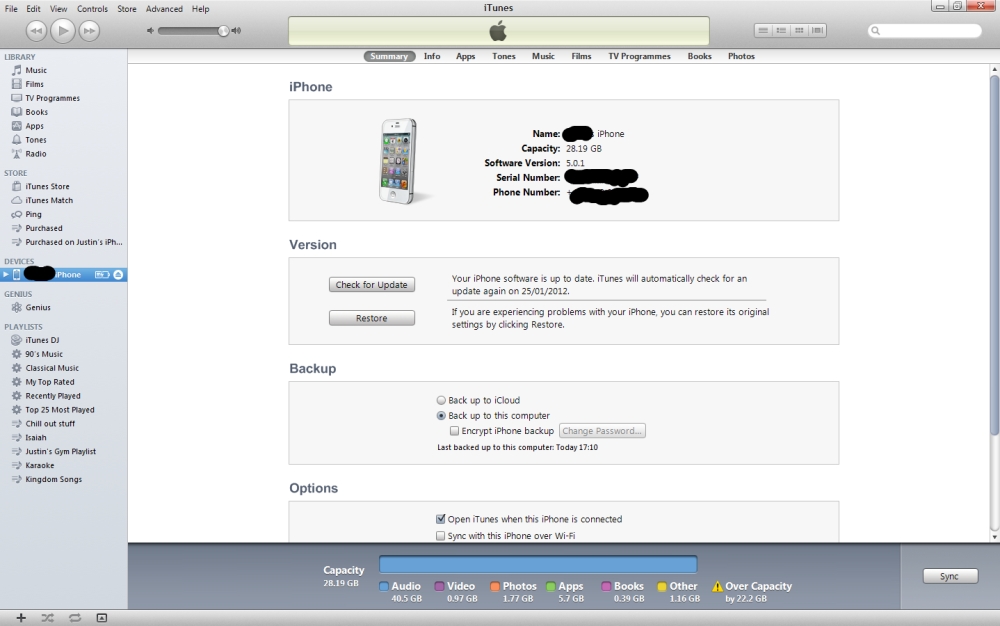Open the device Music tab

543,56
